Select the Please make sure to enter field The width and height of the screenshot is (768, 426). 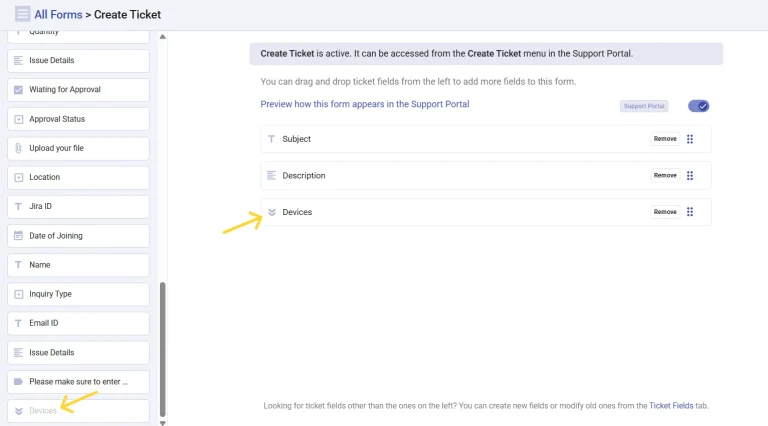[x=78, y=382]
